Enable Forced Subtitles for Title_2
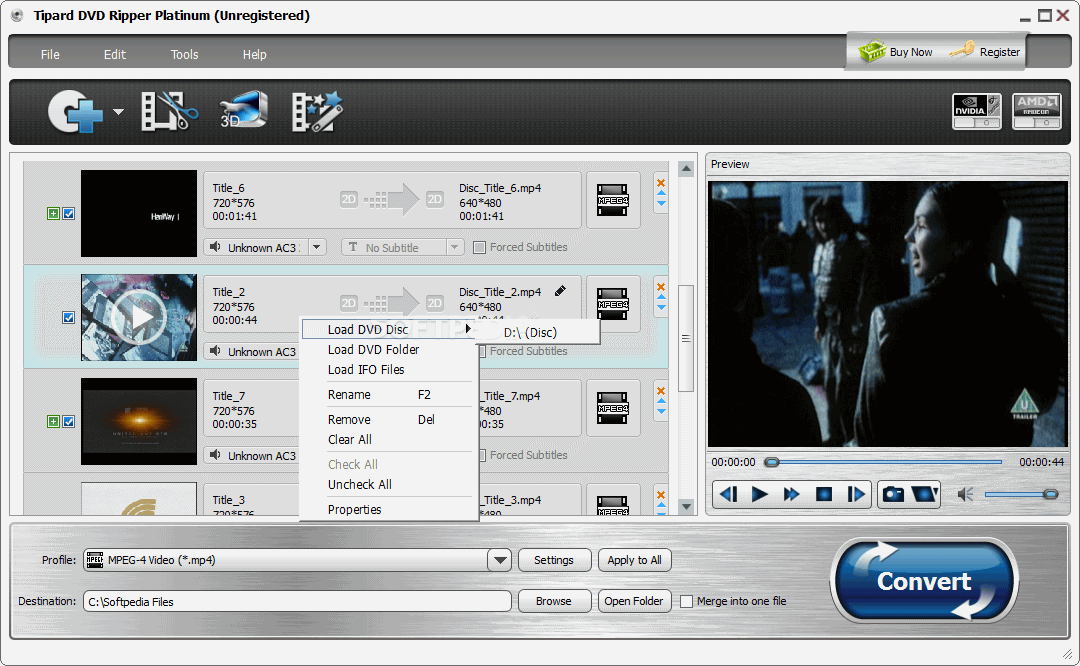 point(483,351)
